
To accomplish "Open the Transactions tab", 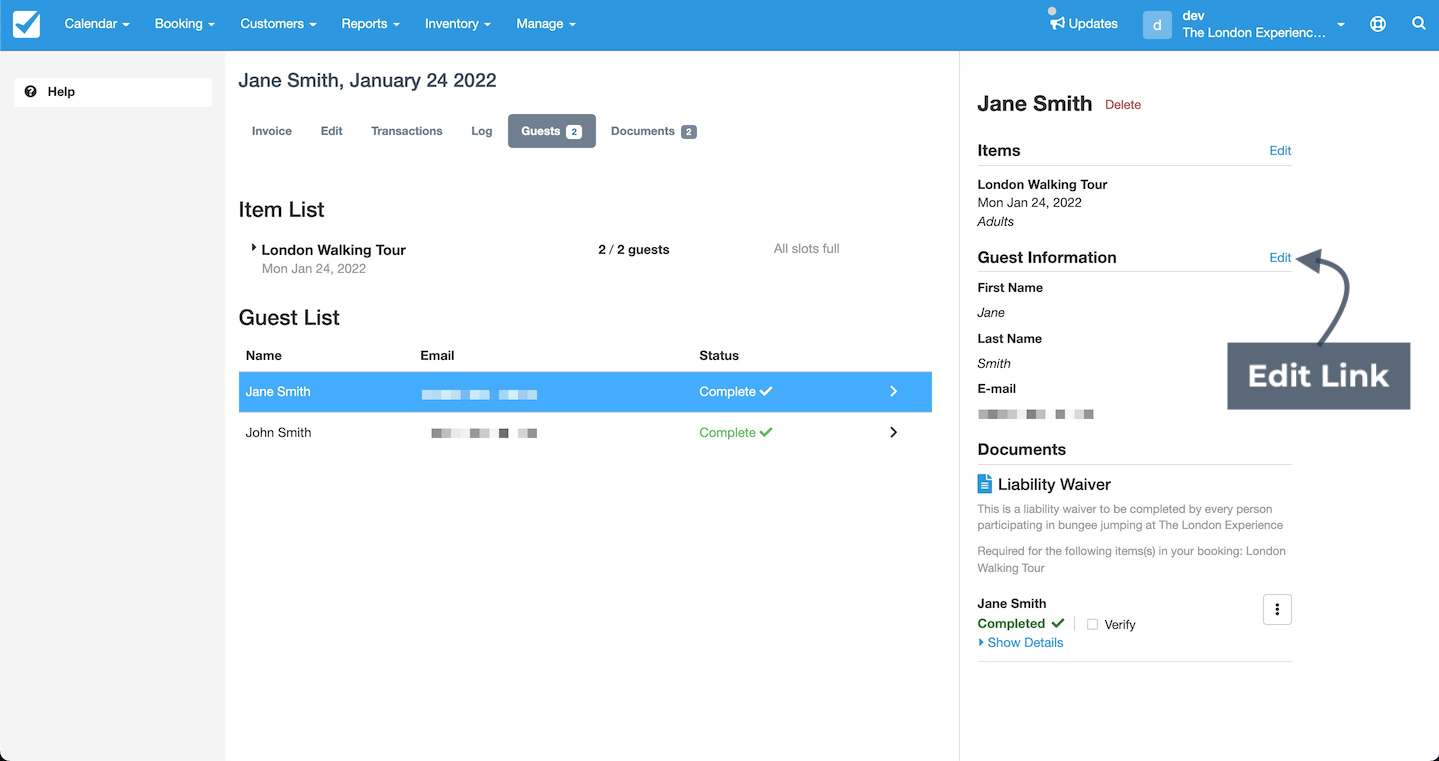I will [x=407, y=131].
